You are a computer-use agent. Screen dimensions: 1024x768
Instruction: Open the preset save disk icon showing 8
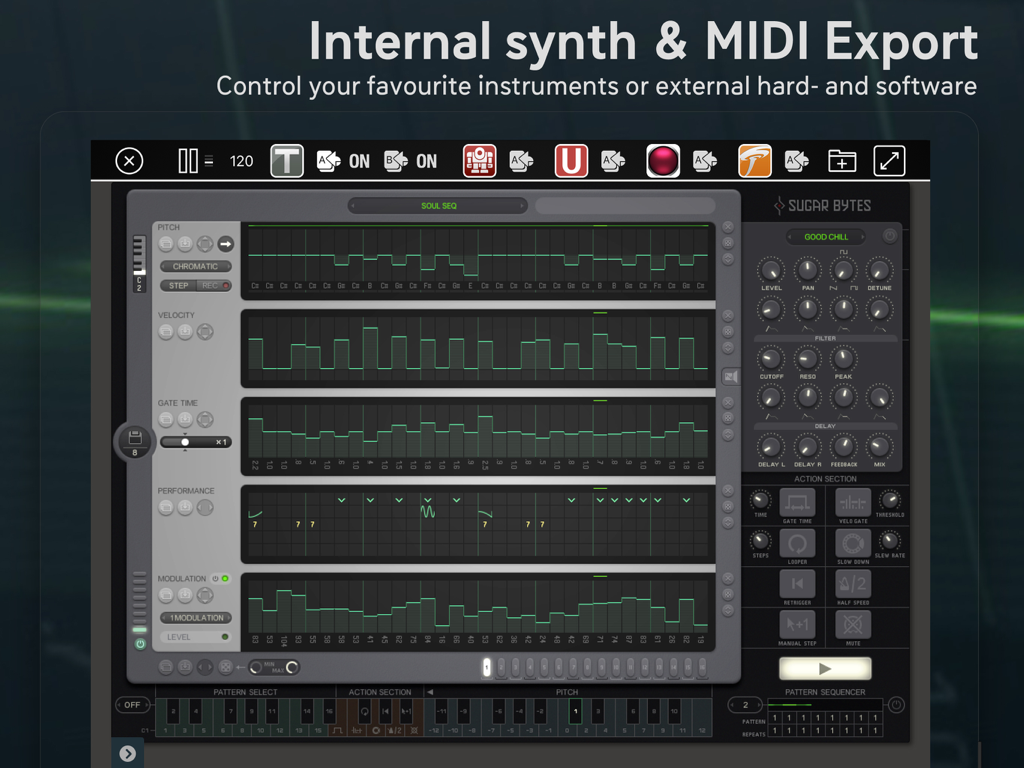tap(135, 441)
